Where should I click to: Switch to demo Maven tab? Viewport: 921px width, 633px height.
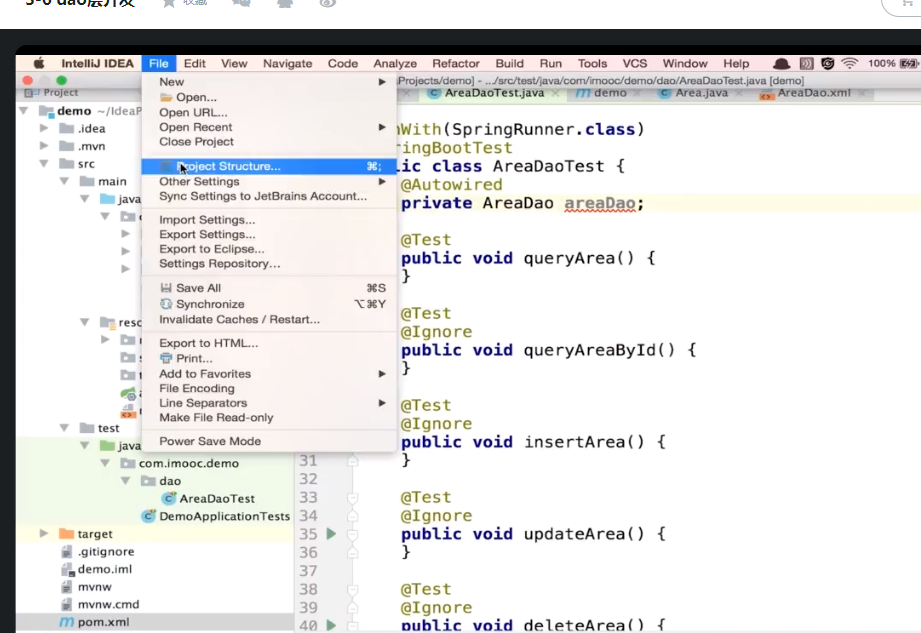(x=609, y=93)
